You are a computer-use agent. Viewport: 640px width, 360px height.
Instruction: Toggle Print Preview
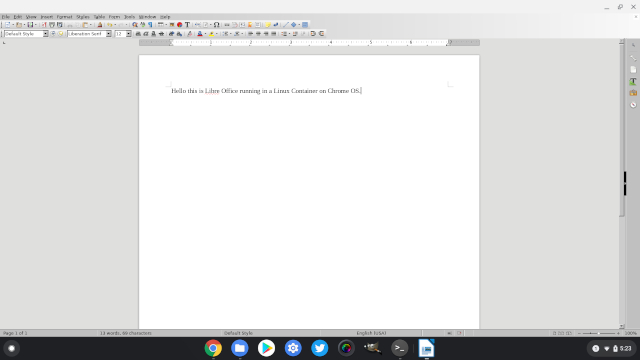pos(60,24)
